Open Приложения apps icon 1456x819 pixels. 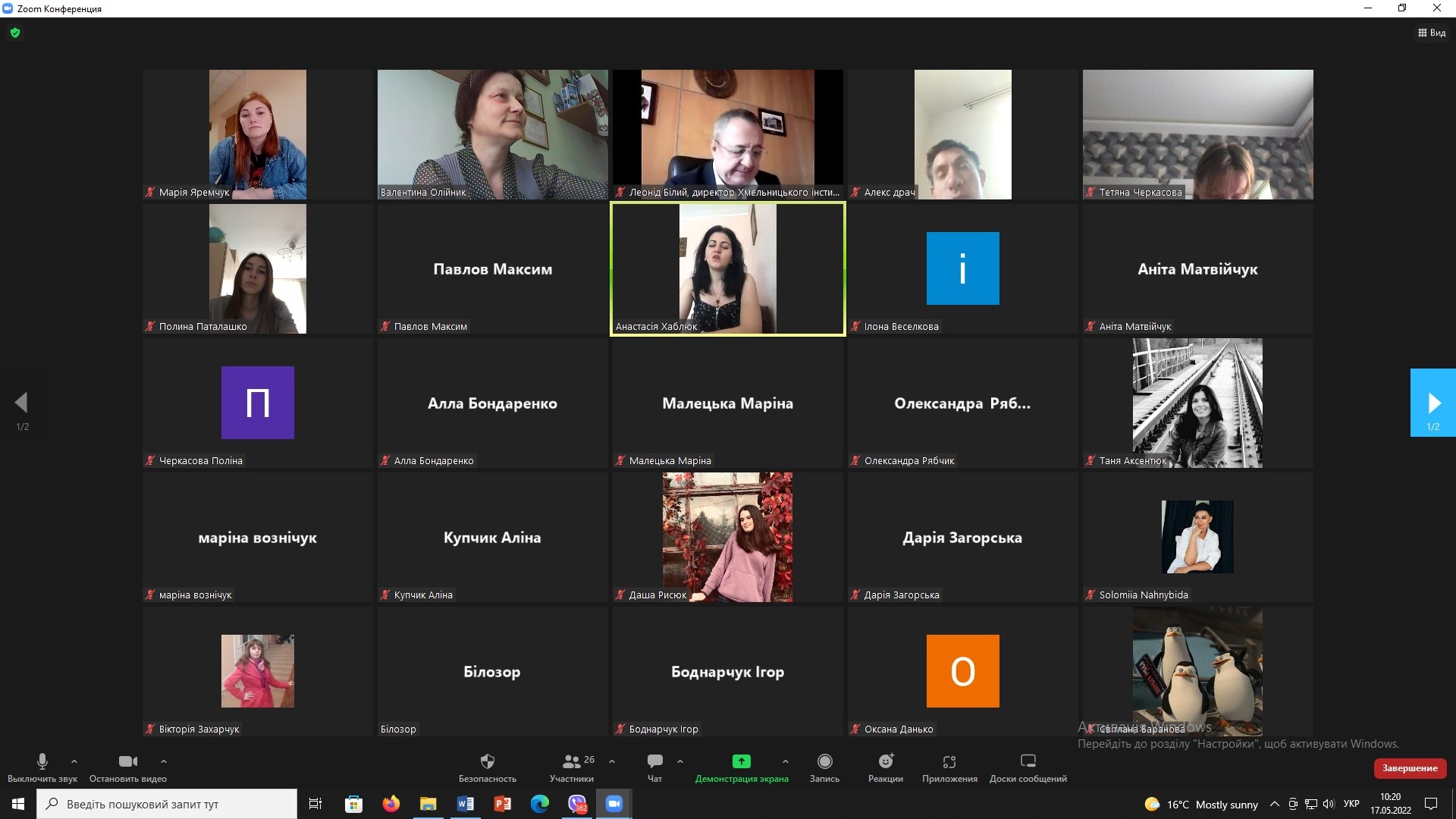(949, 762)
